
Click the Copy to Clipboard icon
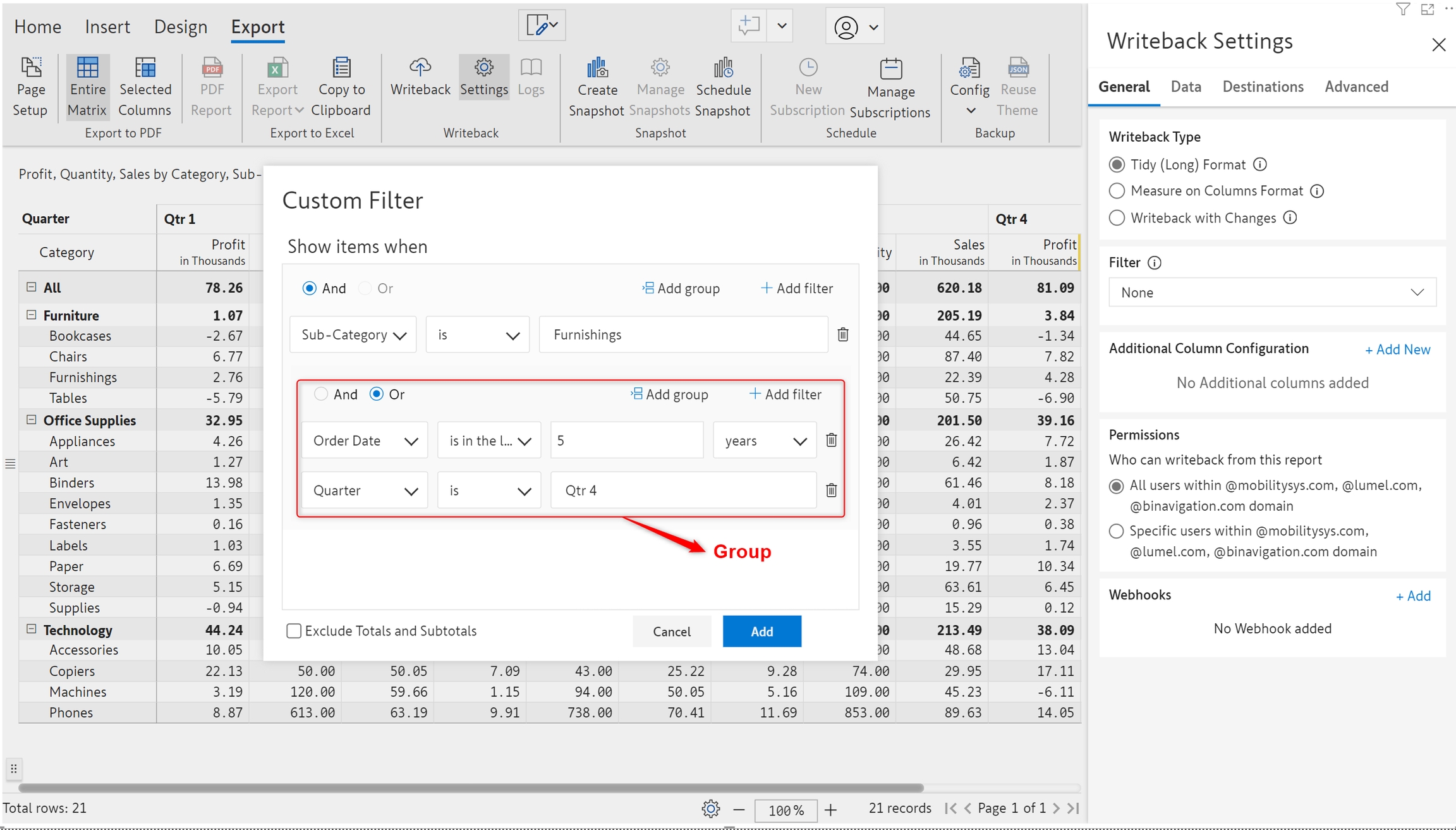341,68
